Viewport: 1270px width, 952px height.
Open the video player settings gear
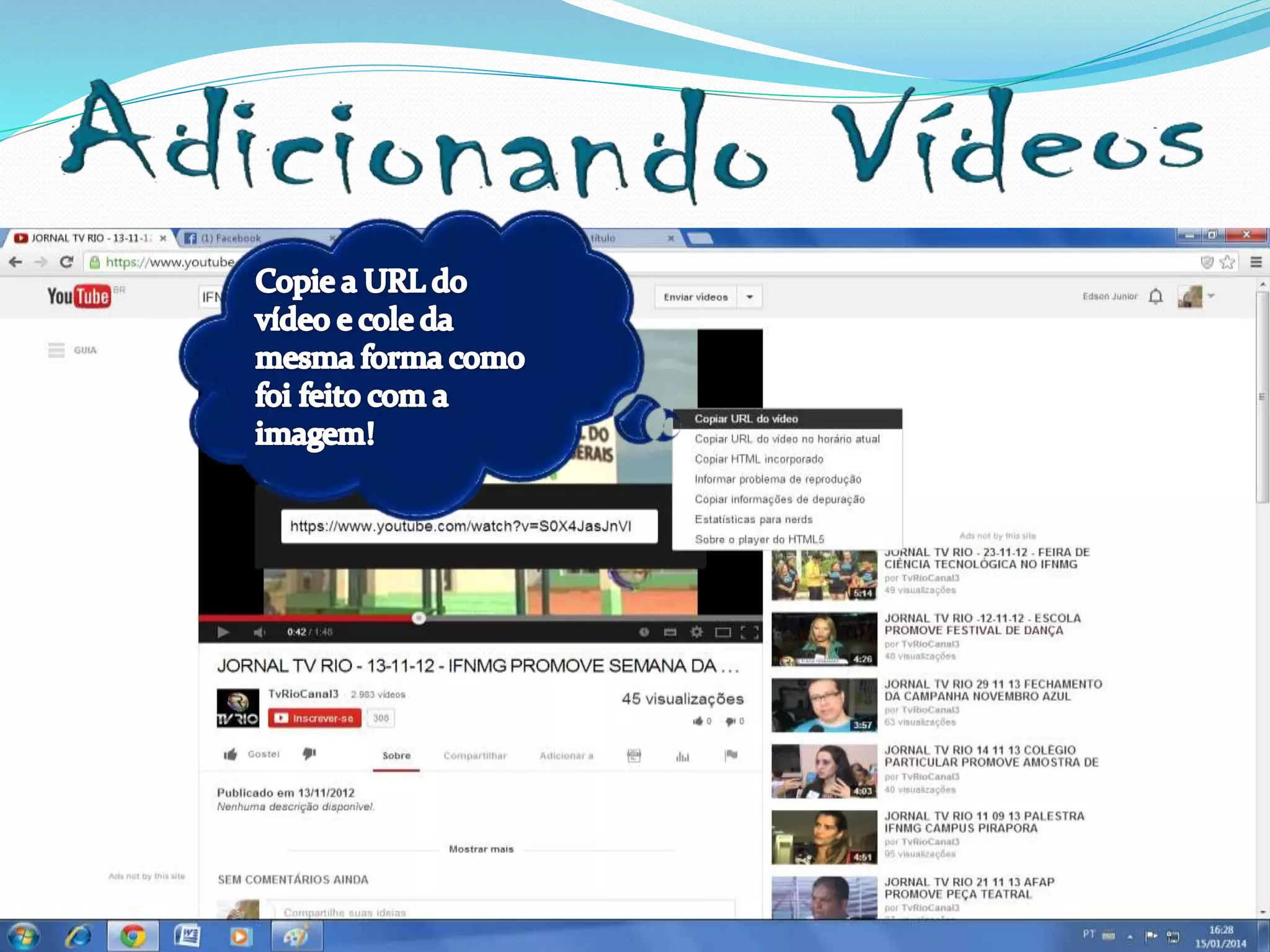click(x=696, y=632)
